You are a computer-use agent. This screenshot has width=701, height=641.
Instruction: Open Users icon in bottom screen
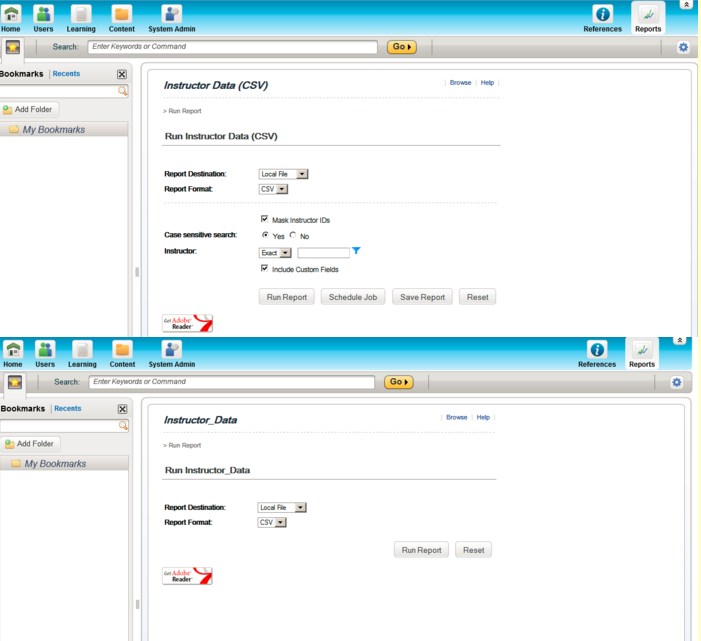pos(45,350)
